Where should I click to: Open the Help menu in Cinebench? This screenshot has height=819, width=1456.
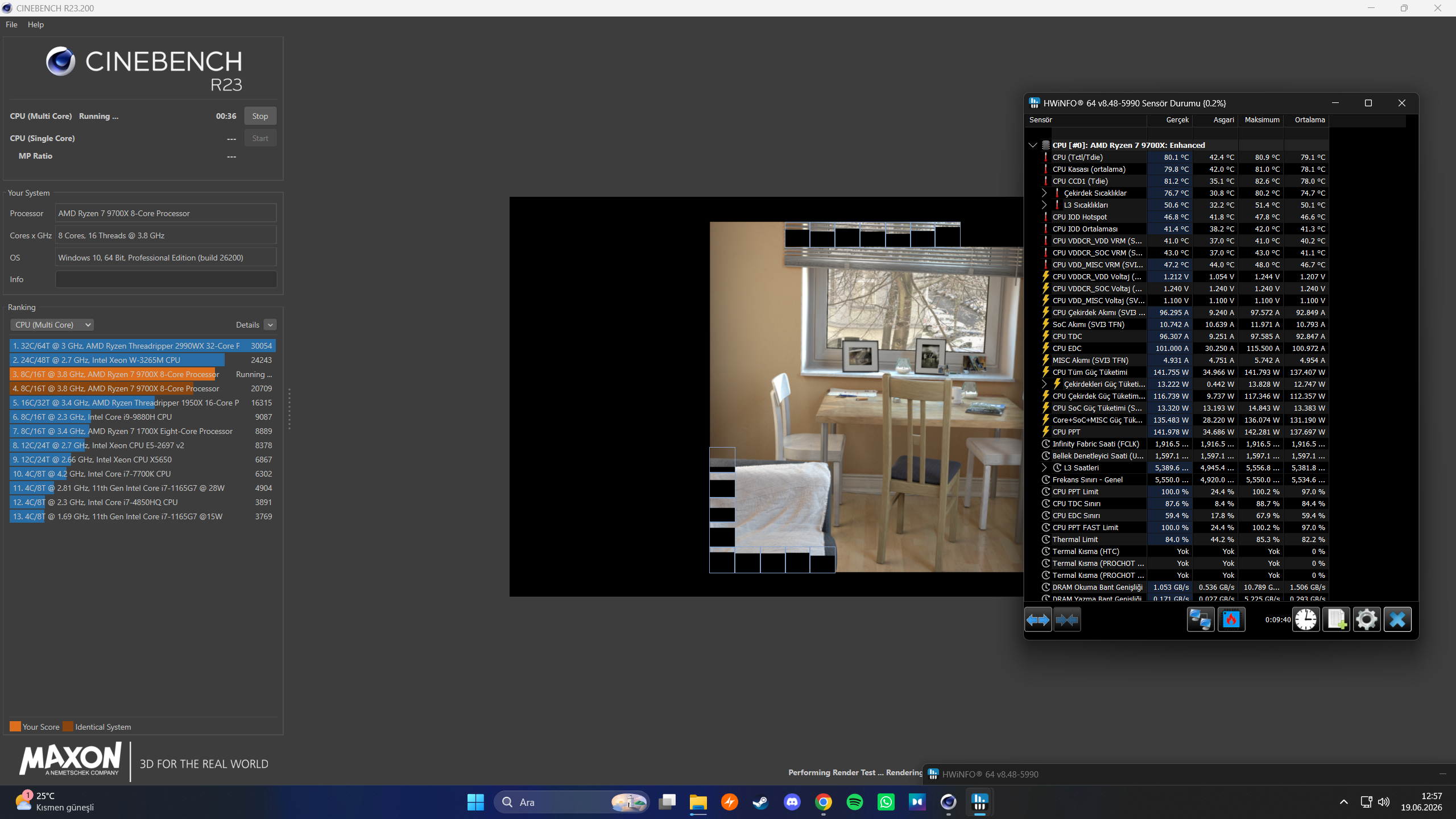pyautogui.click(x=36, y=24)
